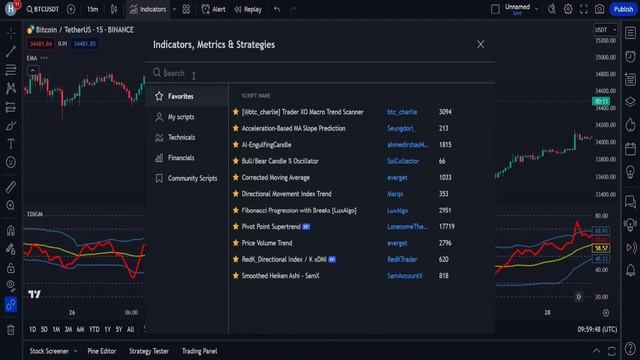
Task: Open the candlestick chart type selector
Action: [x=114, y=9]
